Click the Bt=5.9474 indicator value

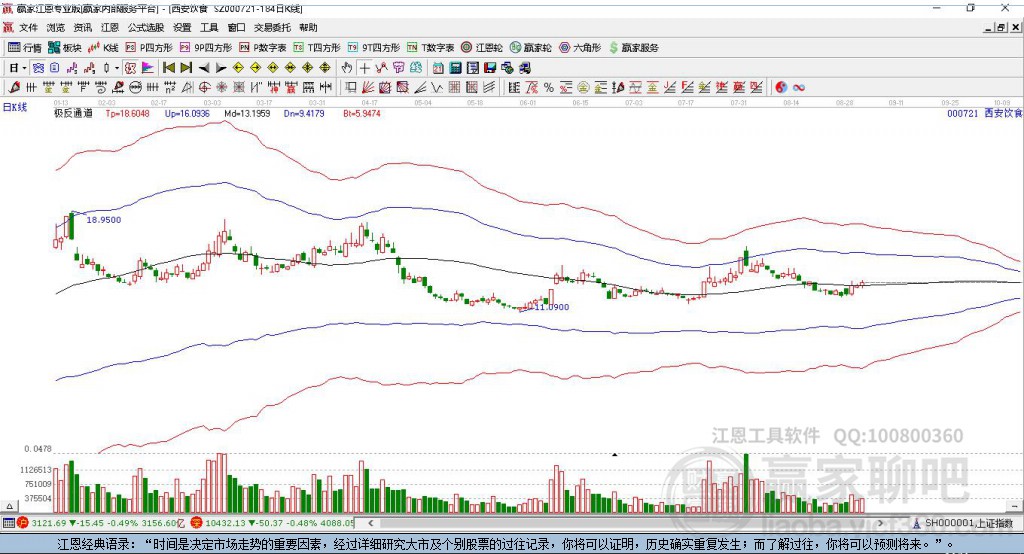pyautogui.click(x=362, y=114)
